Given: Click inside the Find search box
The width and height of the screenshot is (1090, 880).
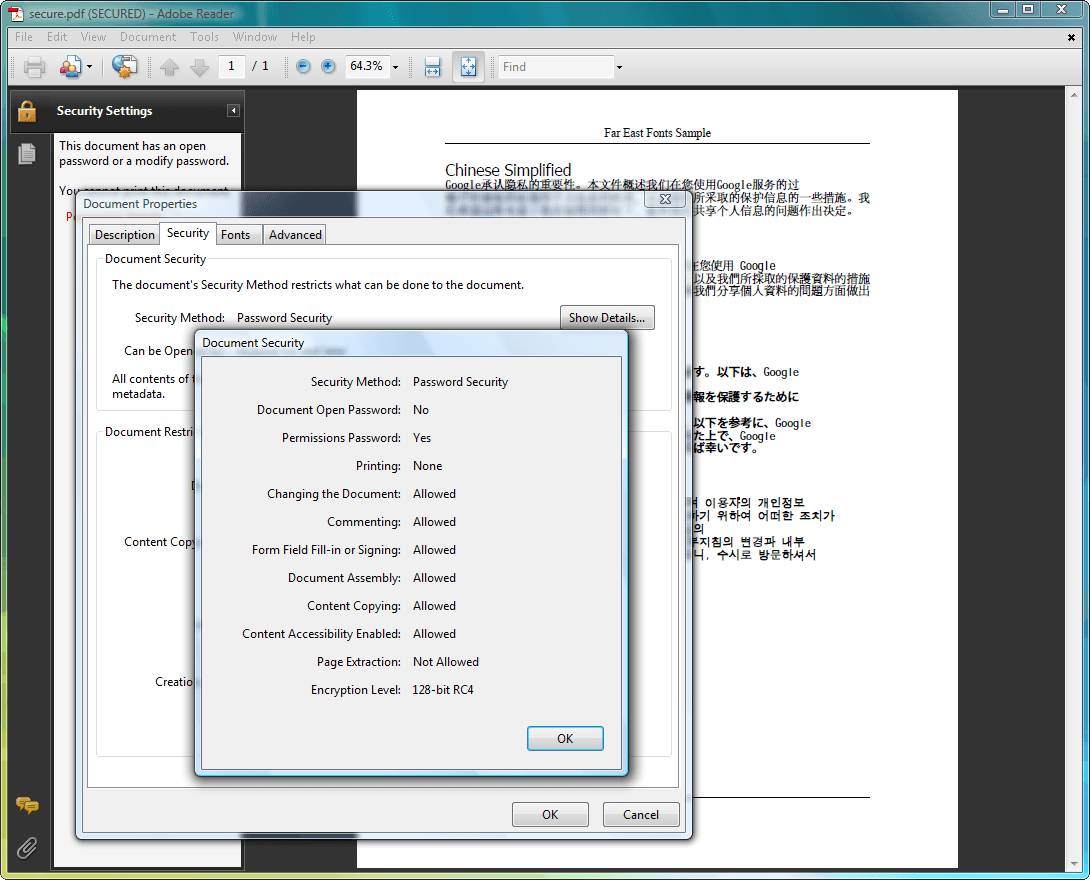Looking at the screenshot, I should point(556,67).
